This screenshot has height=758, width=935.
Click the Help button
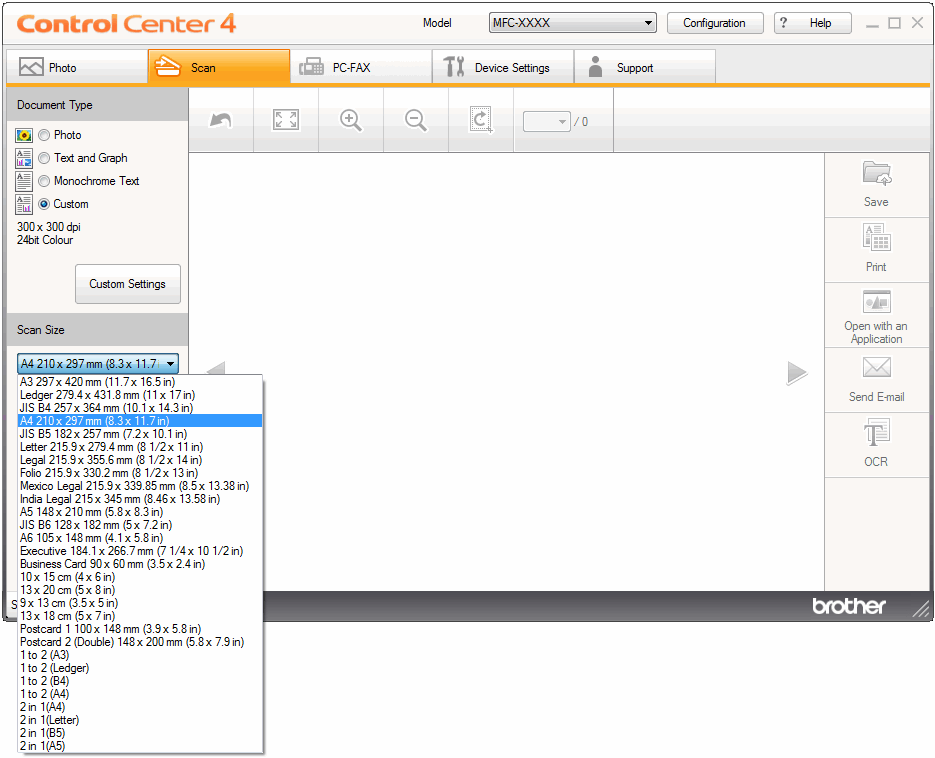pos(813,23)
